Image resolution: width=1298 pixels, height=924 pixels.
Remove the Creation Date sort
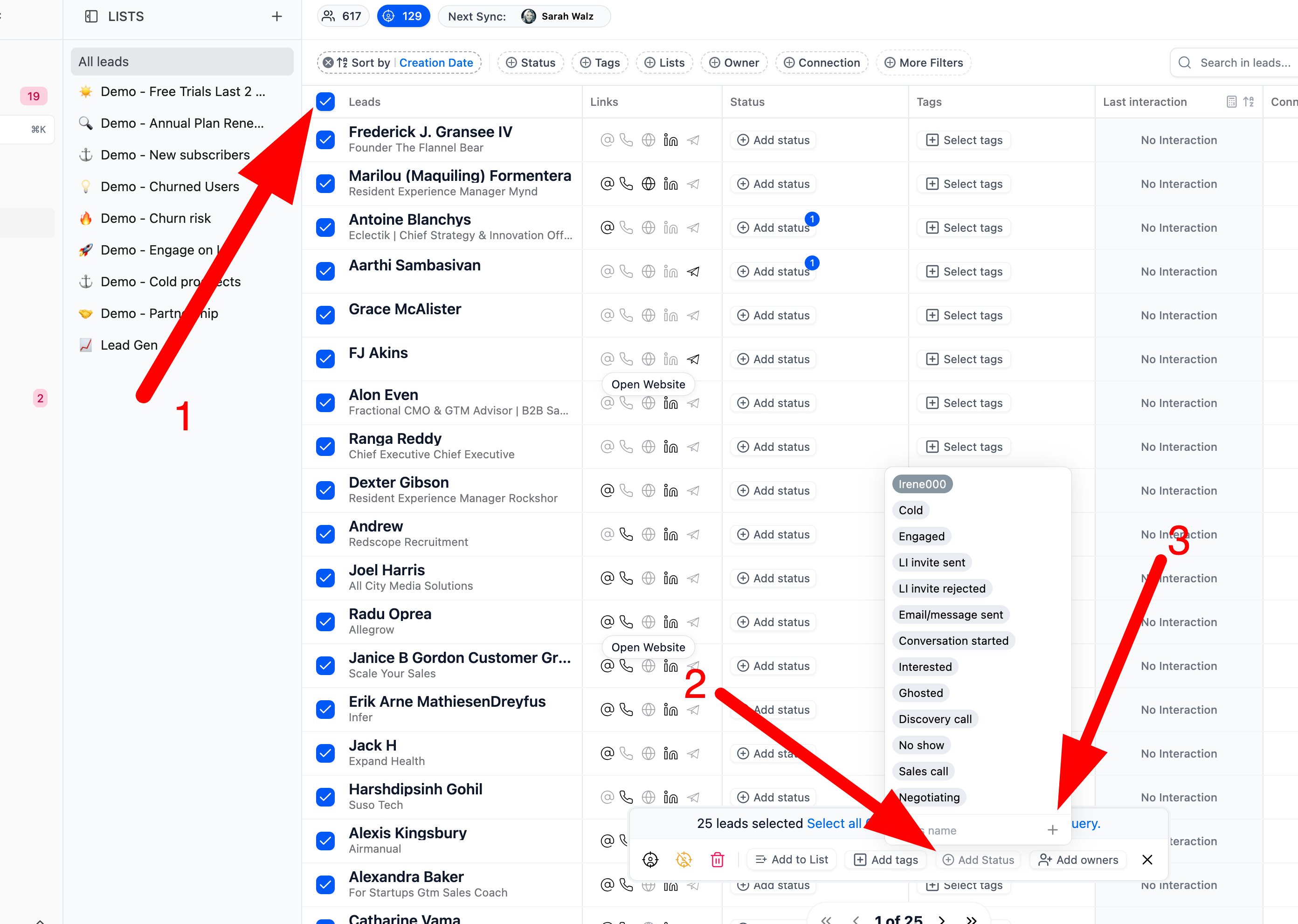328,62
